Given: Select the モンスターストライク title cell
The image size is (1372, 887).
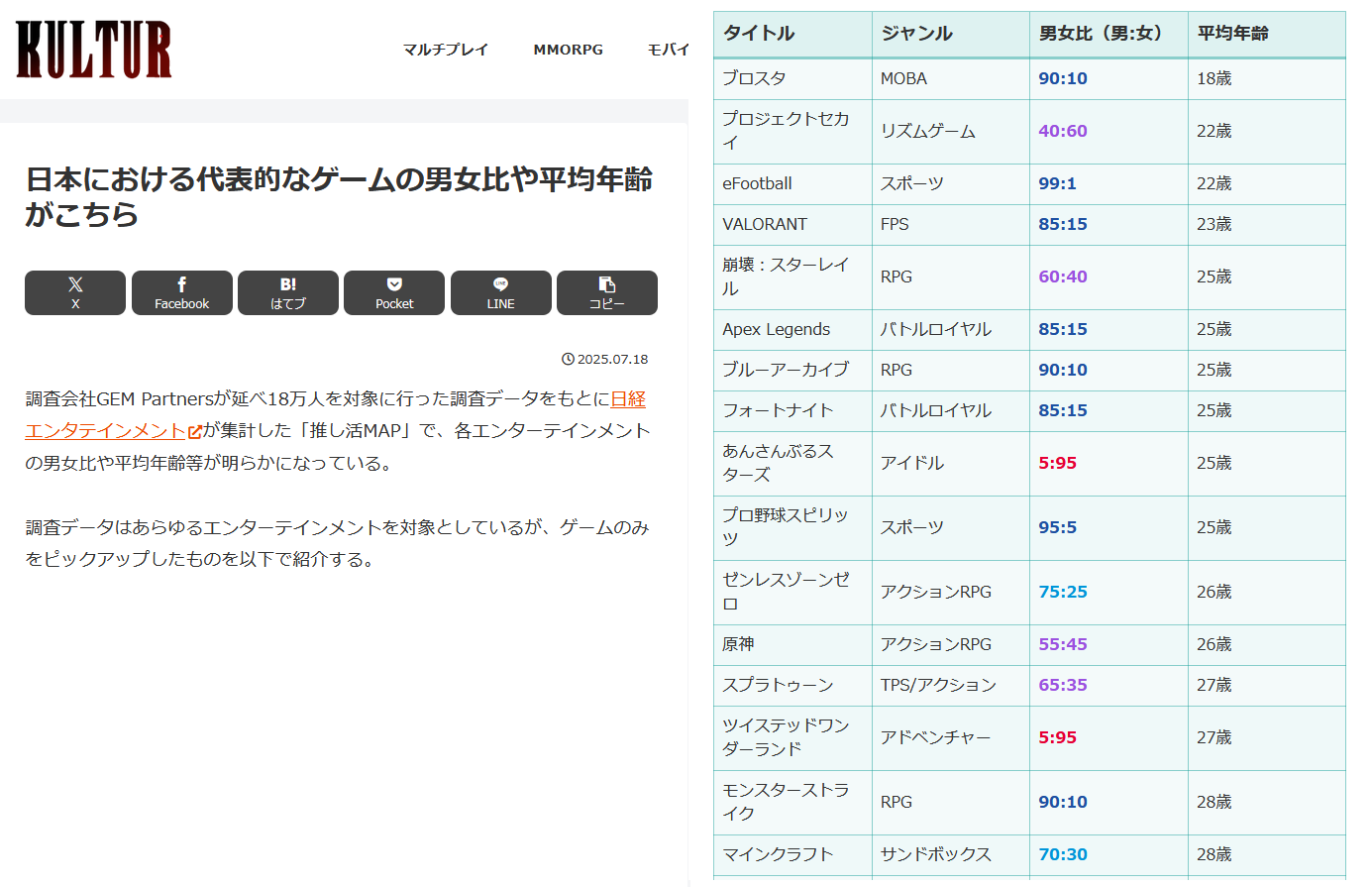Looking at the screenshot, I should 792,802.
